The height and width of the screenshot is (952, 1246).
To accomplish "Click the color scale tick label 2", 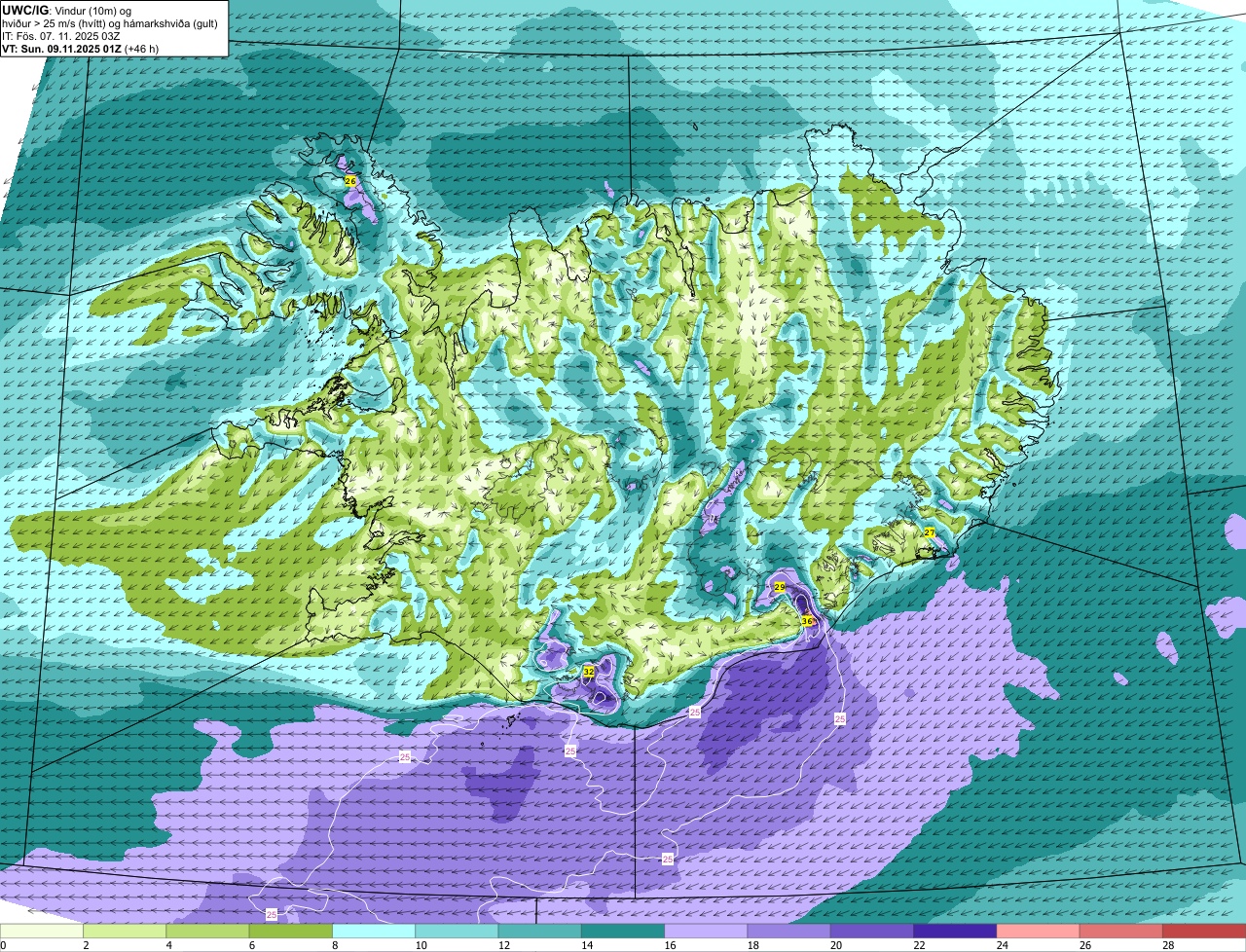I will click(x=86, y=945).
